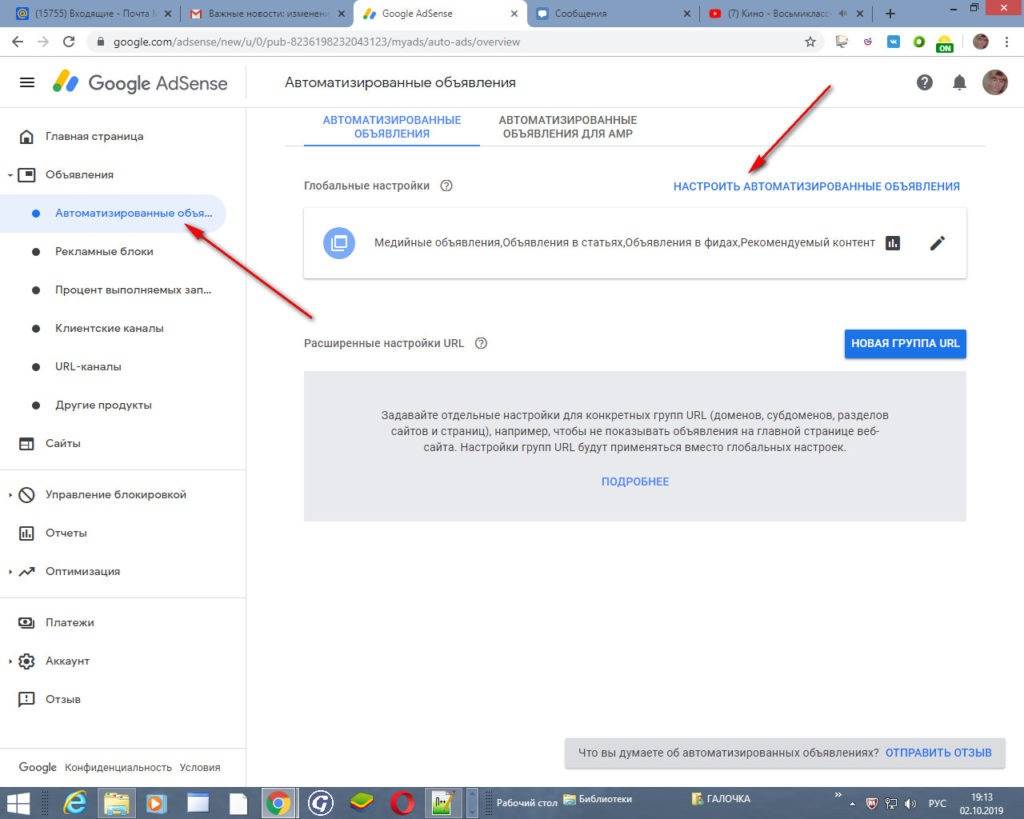Open the hamburger main menu icon
Viewport: 1024px width, 819px height.
tap(27, 83)
